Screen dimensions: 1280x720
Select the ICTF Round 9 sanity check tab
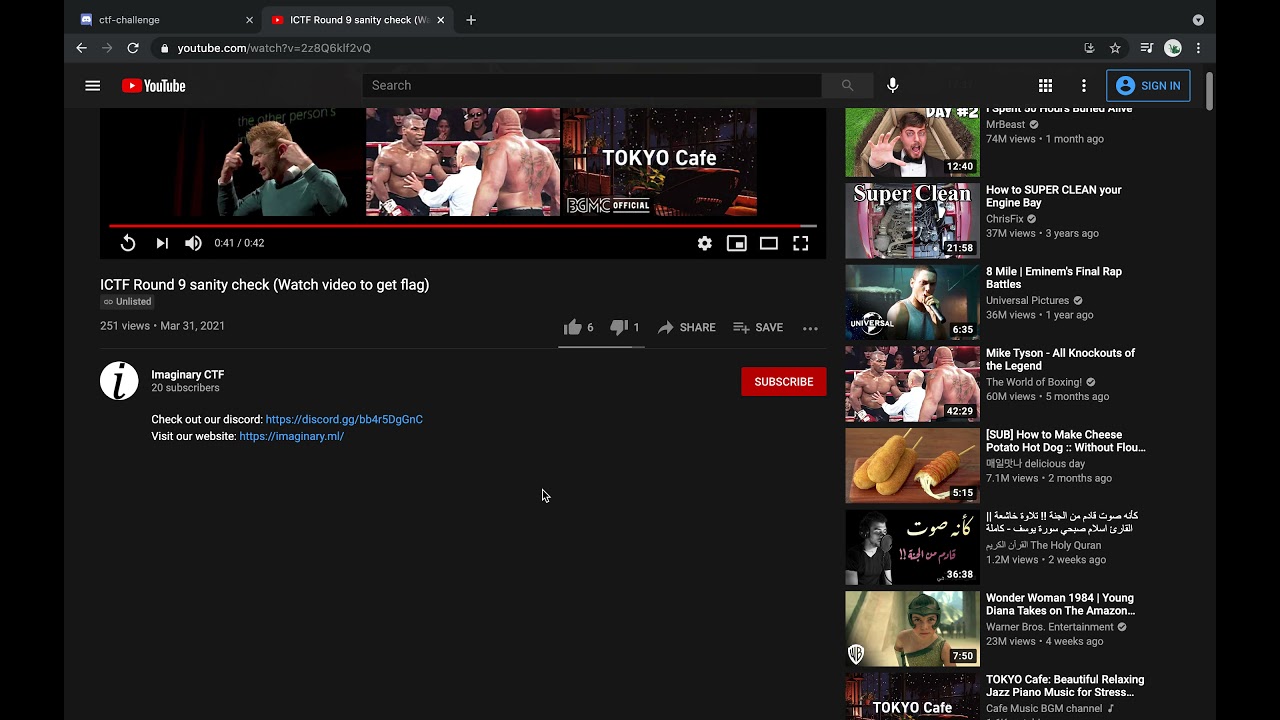tap(358, 20)
